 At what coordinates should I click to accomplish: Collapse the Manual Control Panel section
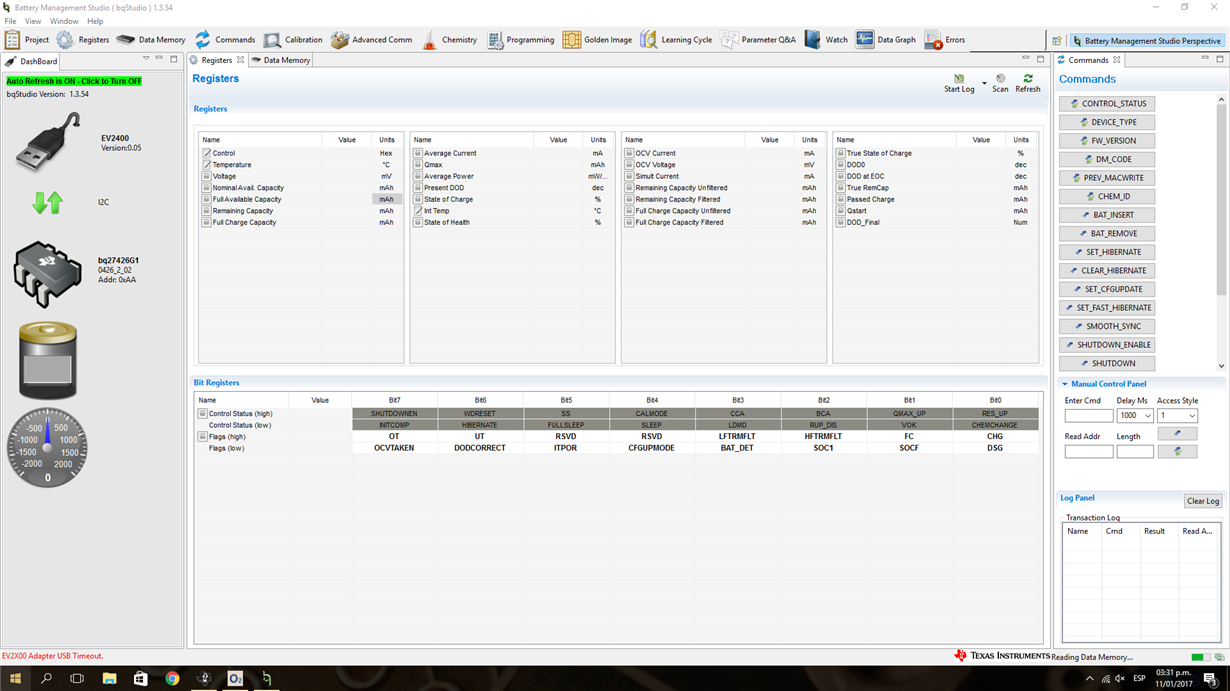tap(1065, 384)
